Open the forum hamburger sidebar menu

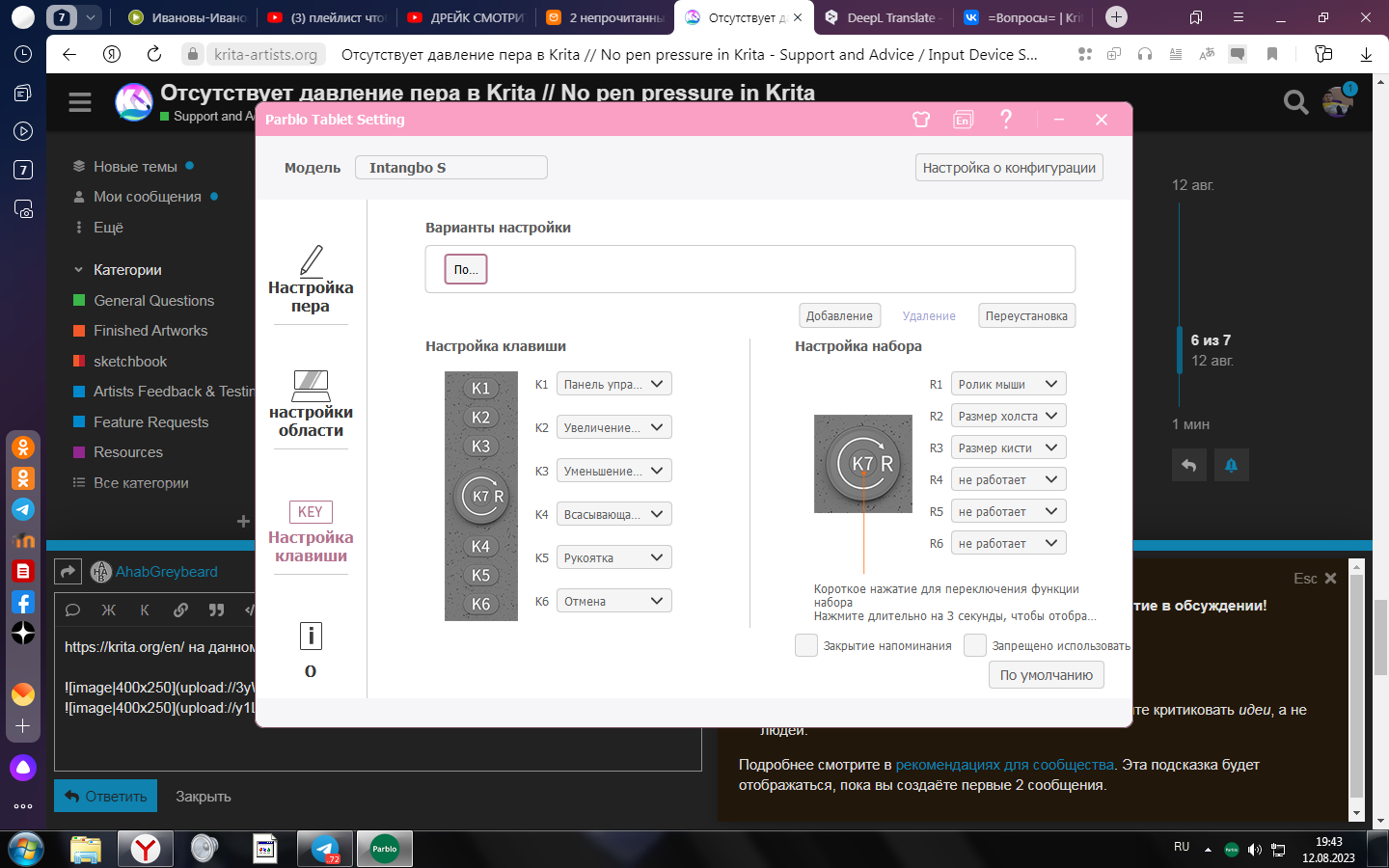point(80,101)
